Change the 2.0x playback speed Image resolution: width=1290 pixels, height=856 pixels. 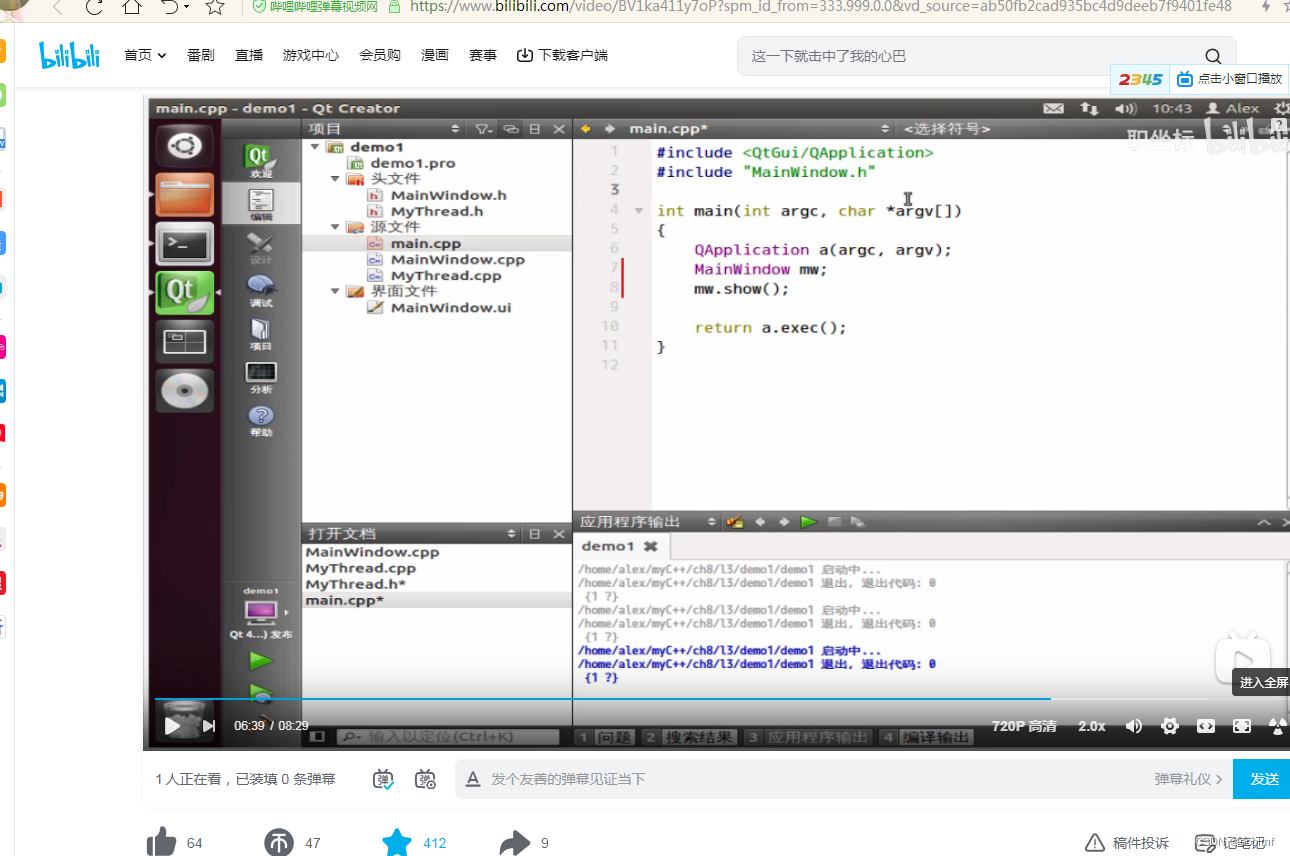tap(1092, 726)
